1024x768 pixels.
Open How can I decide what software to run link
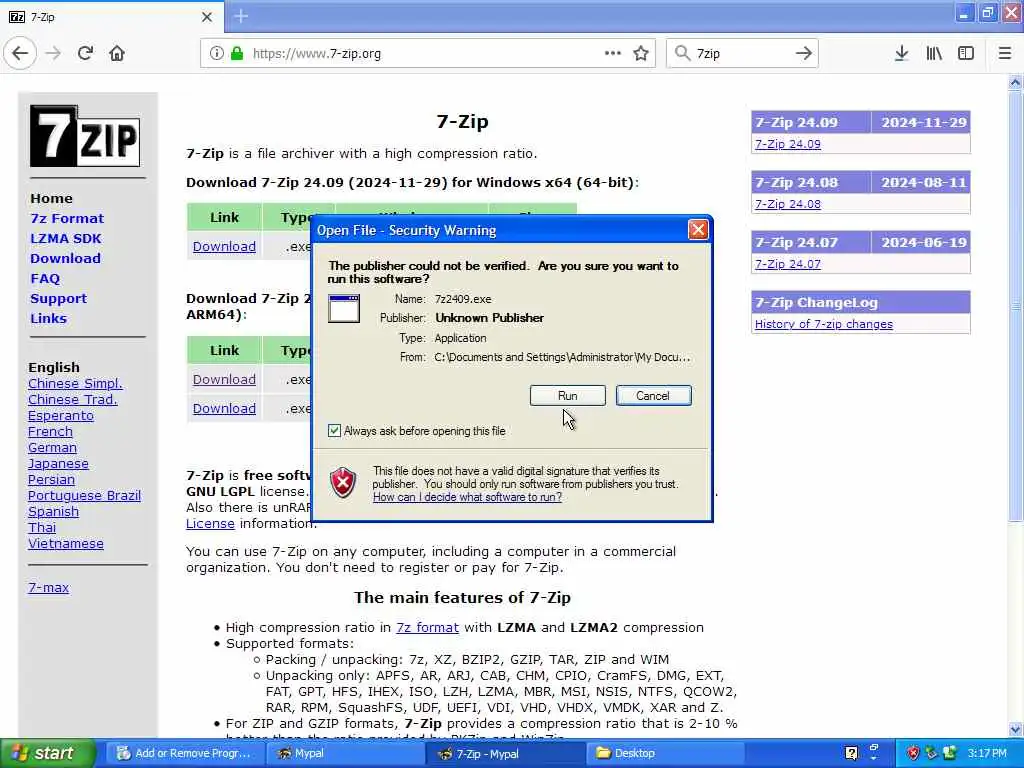(467, 497)
